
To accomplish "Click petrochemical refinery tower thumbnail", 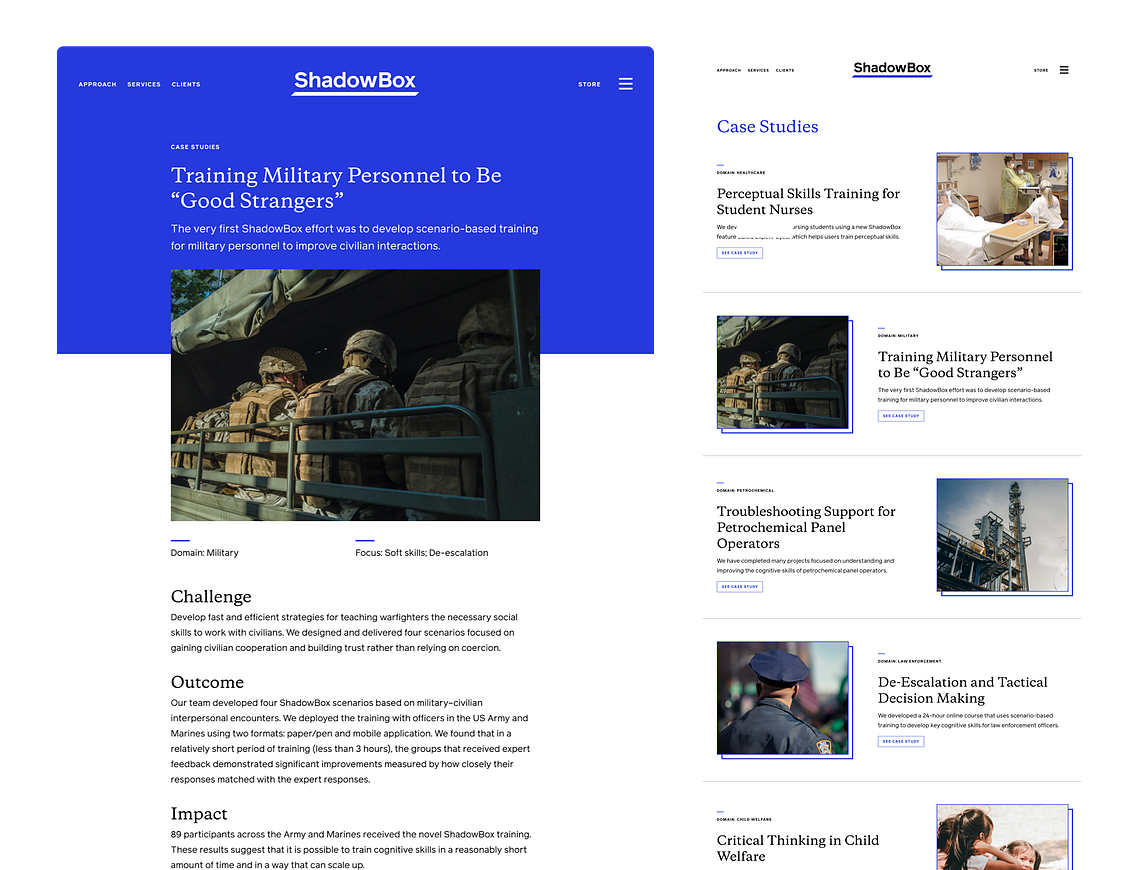I will [1002, 534].
